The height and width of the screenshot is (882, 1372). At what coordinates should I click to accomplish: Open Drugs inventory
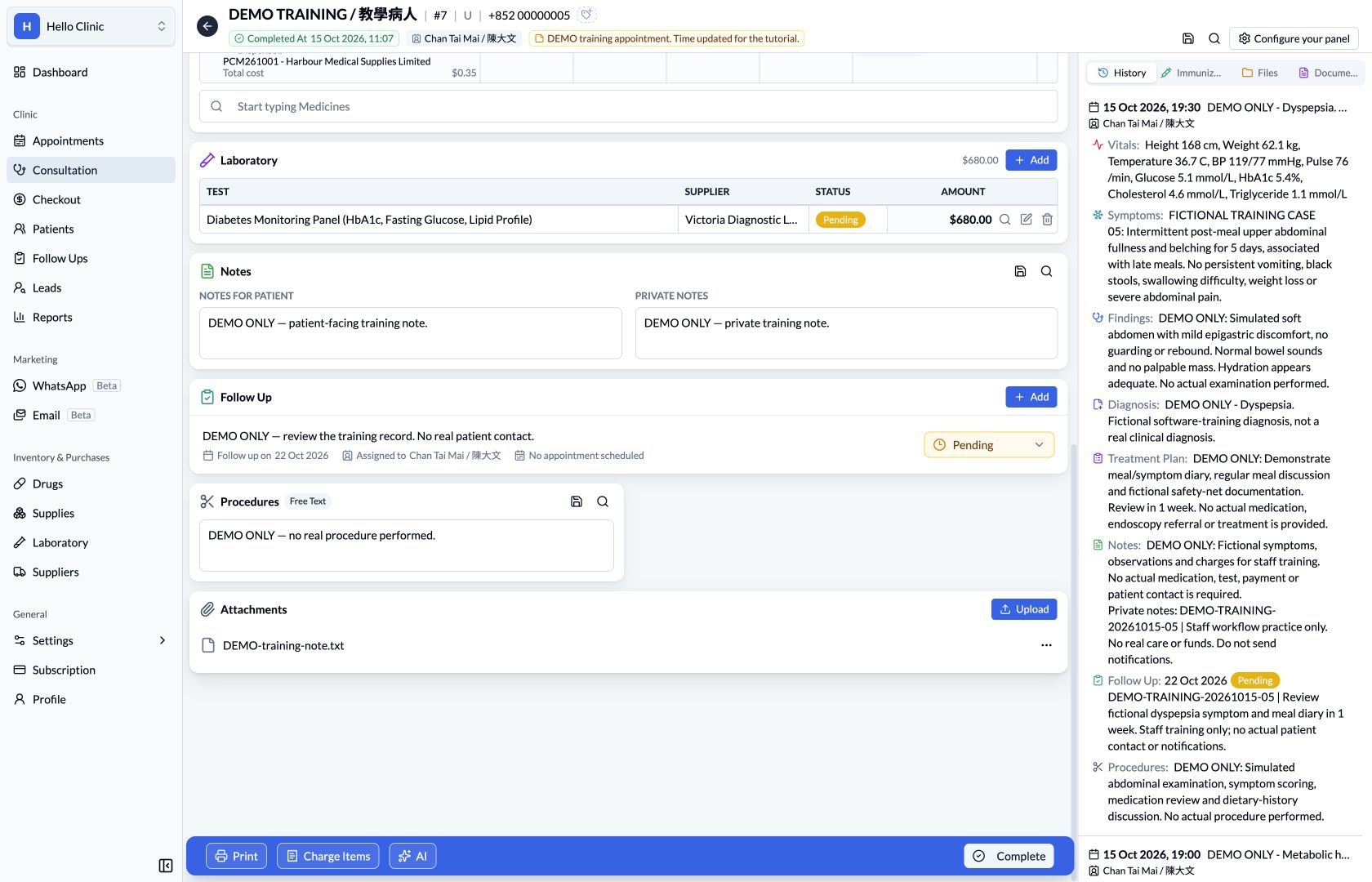(x=91, y=483)
